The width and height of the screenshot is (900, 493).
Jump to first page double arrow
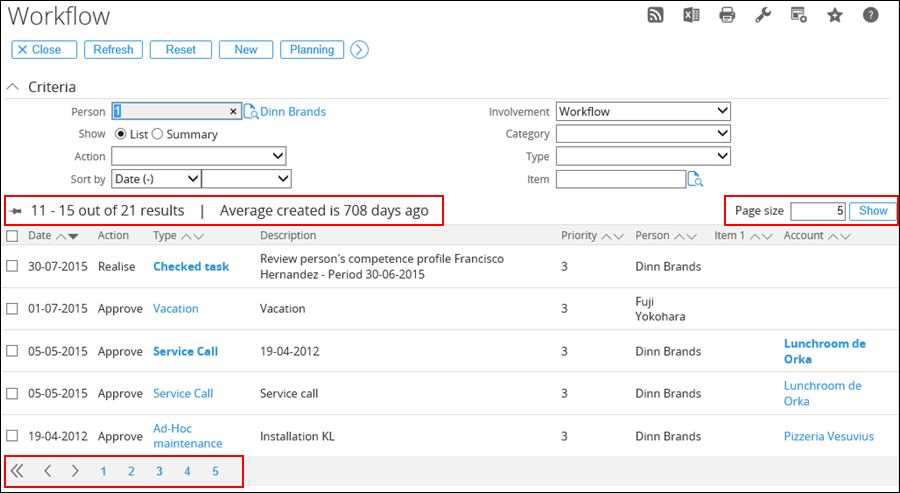click(17, 471)
